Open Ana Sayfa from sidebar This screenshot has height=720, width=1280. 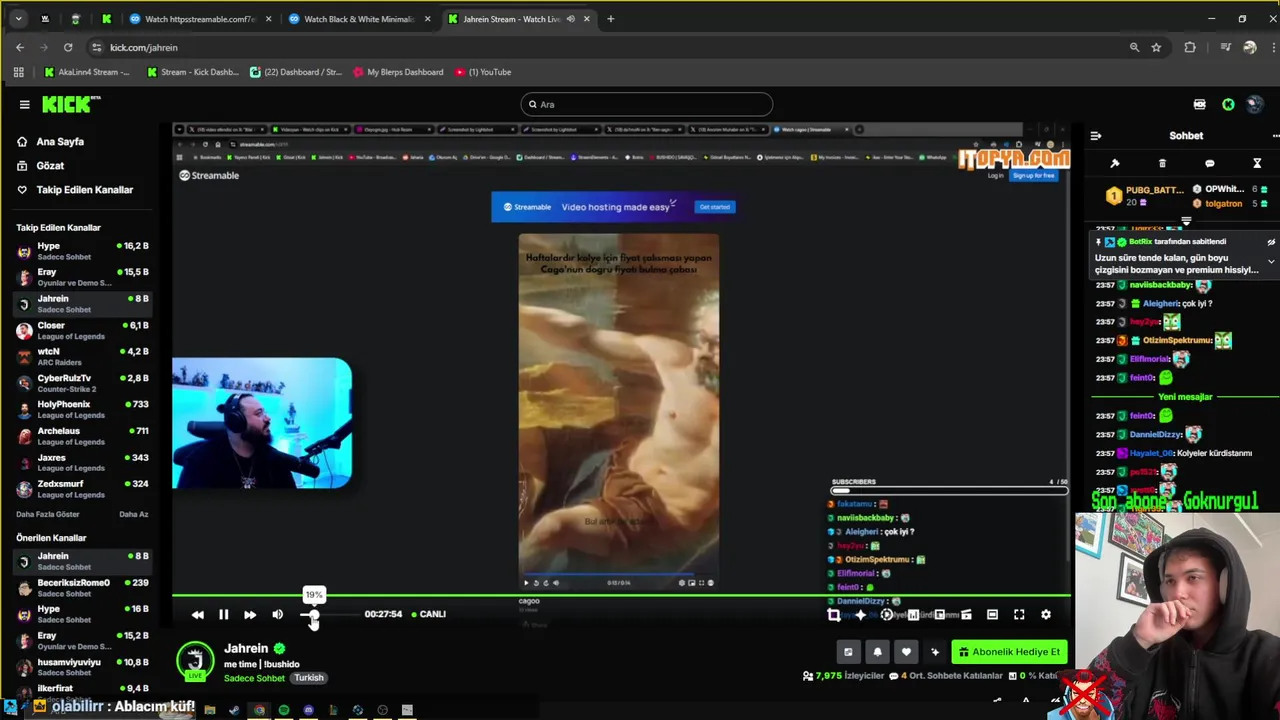click(x=60, y=142)
